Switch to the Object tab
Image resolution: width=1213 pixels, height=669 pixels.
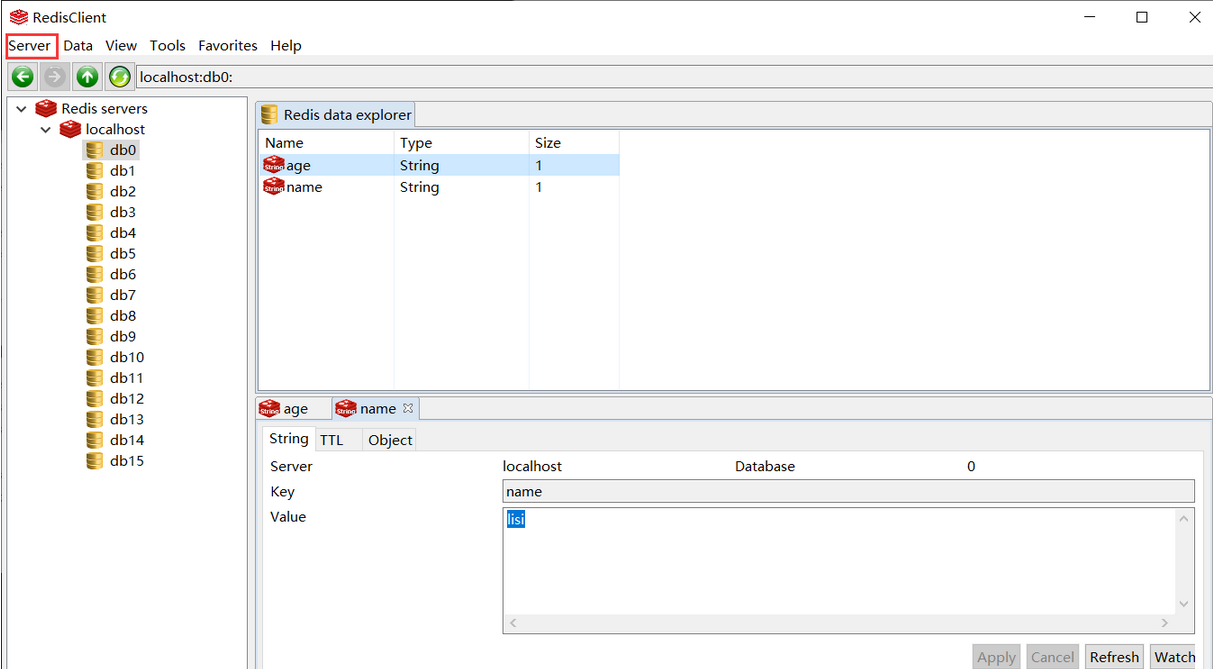(x=390, y=440)
